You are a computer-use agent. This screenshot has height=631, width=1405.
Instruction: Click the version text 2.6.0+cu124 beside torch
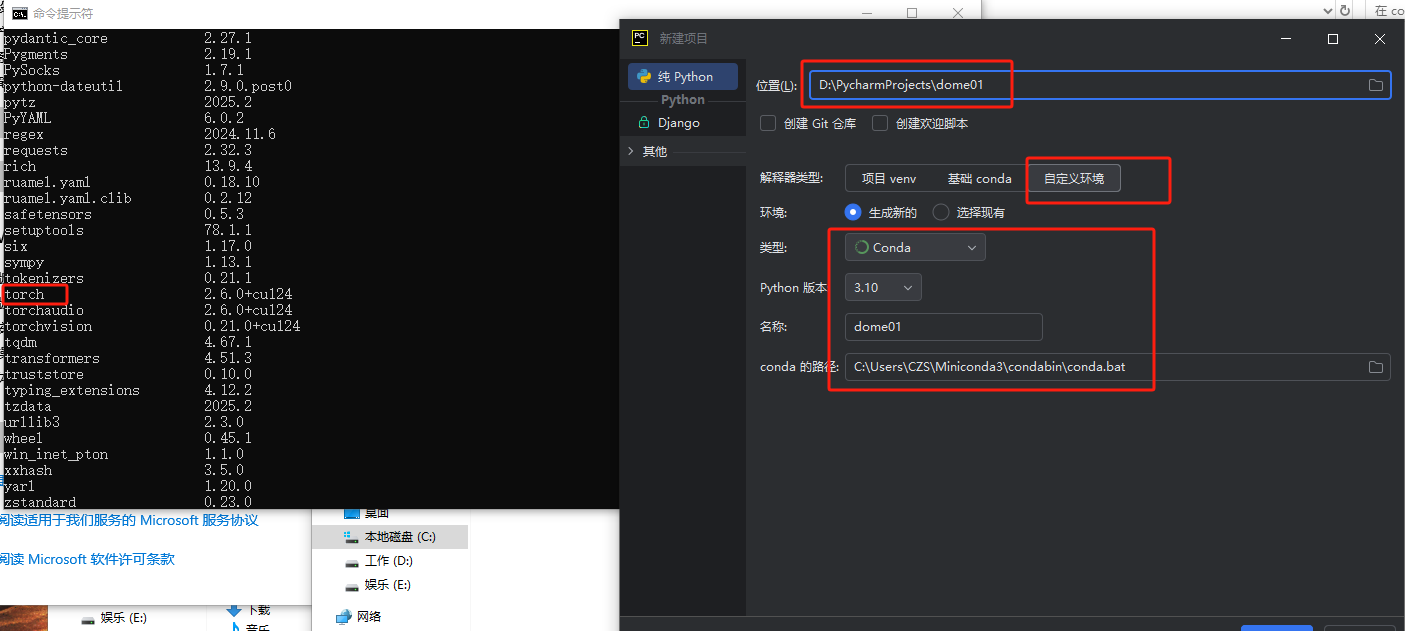[x=248, y=295]
